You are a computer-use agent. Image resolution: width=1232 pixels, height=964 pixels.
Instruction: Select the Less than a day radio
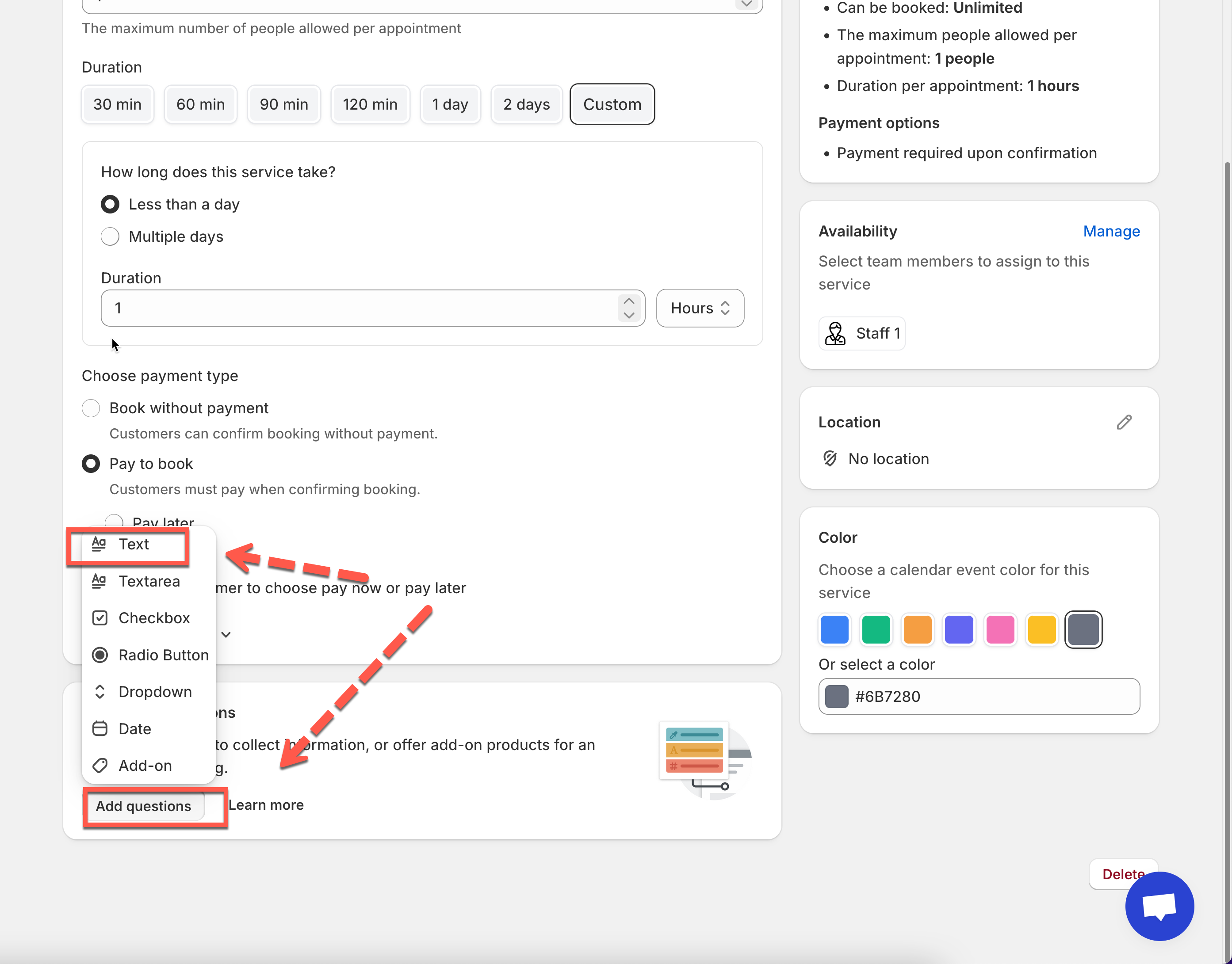tap(110, 204)
